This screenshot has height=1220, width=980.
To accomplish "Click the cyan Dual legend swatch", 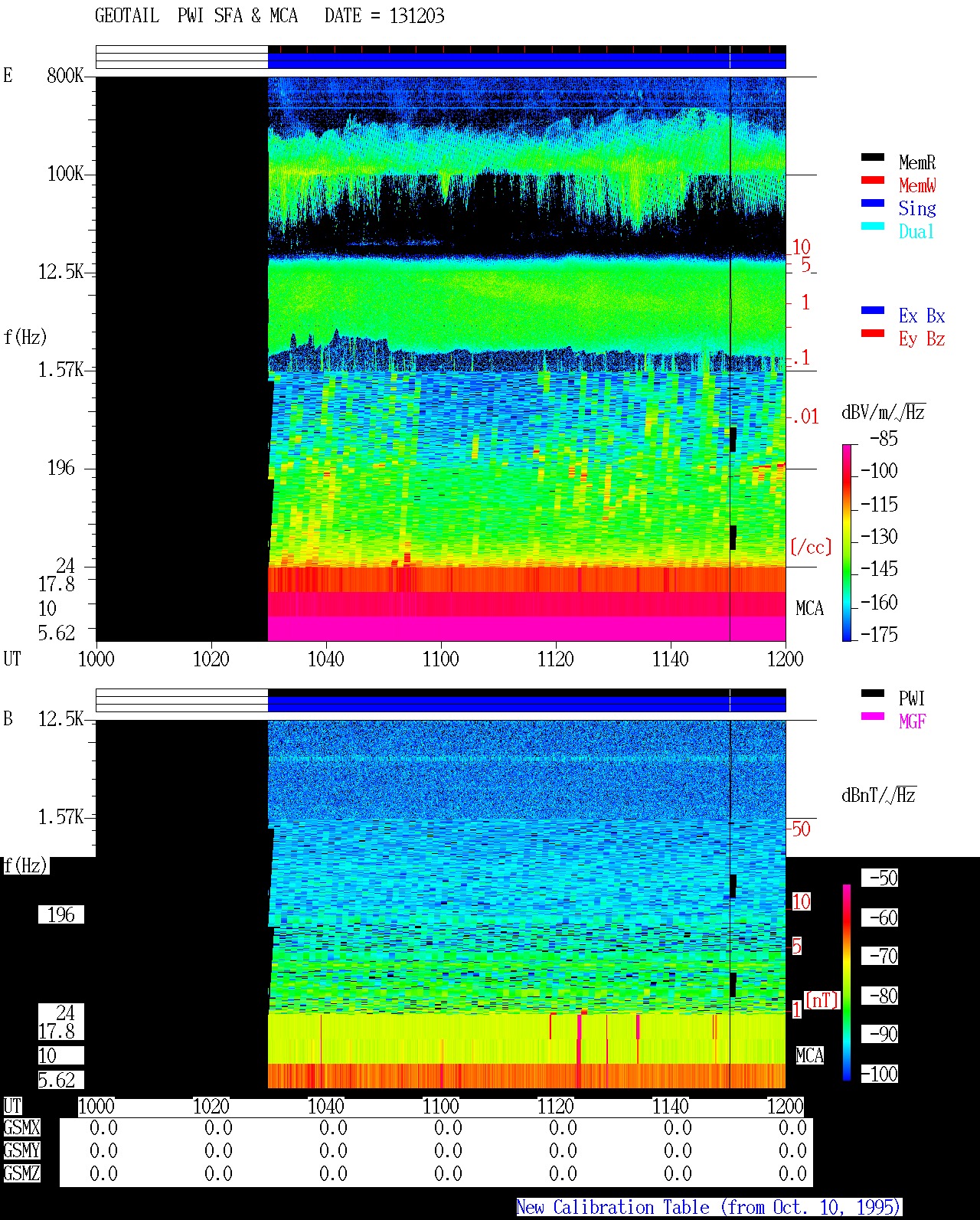I will [873, 227].
